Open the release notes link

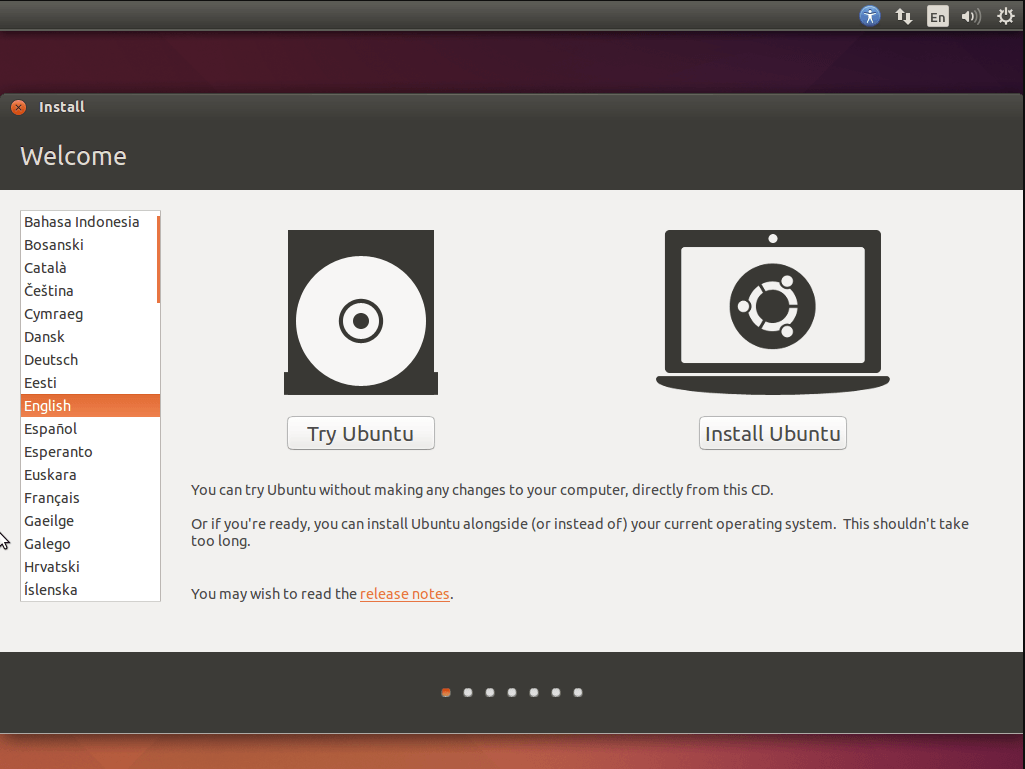[x=405, y=594]
